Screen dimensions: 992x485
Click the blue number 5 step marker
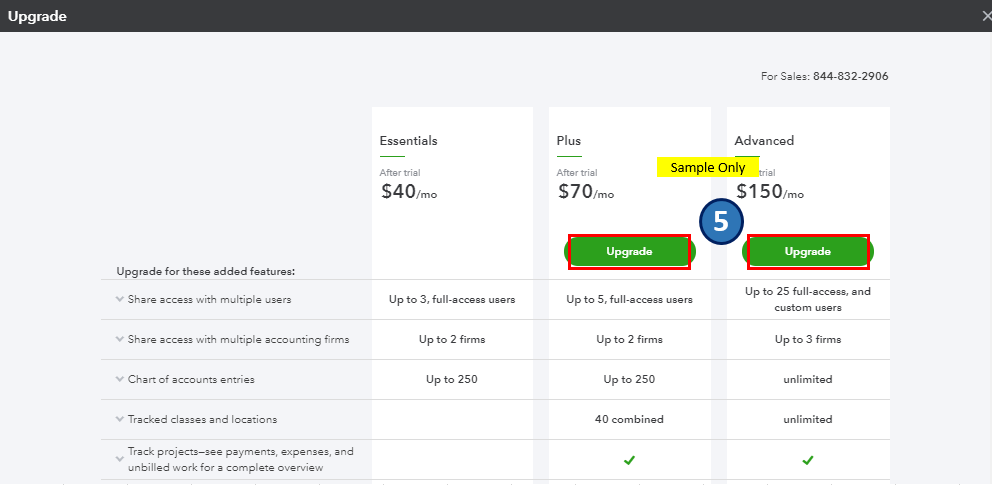[720, 223]
